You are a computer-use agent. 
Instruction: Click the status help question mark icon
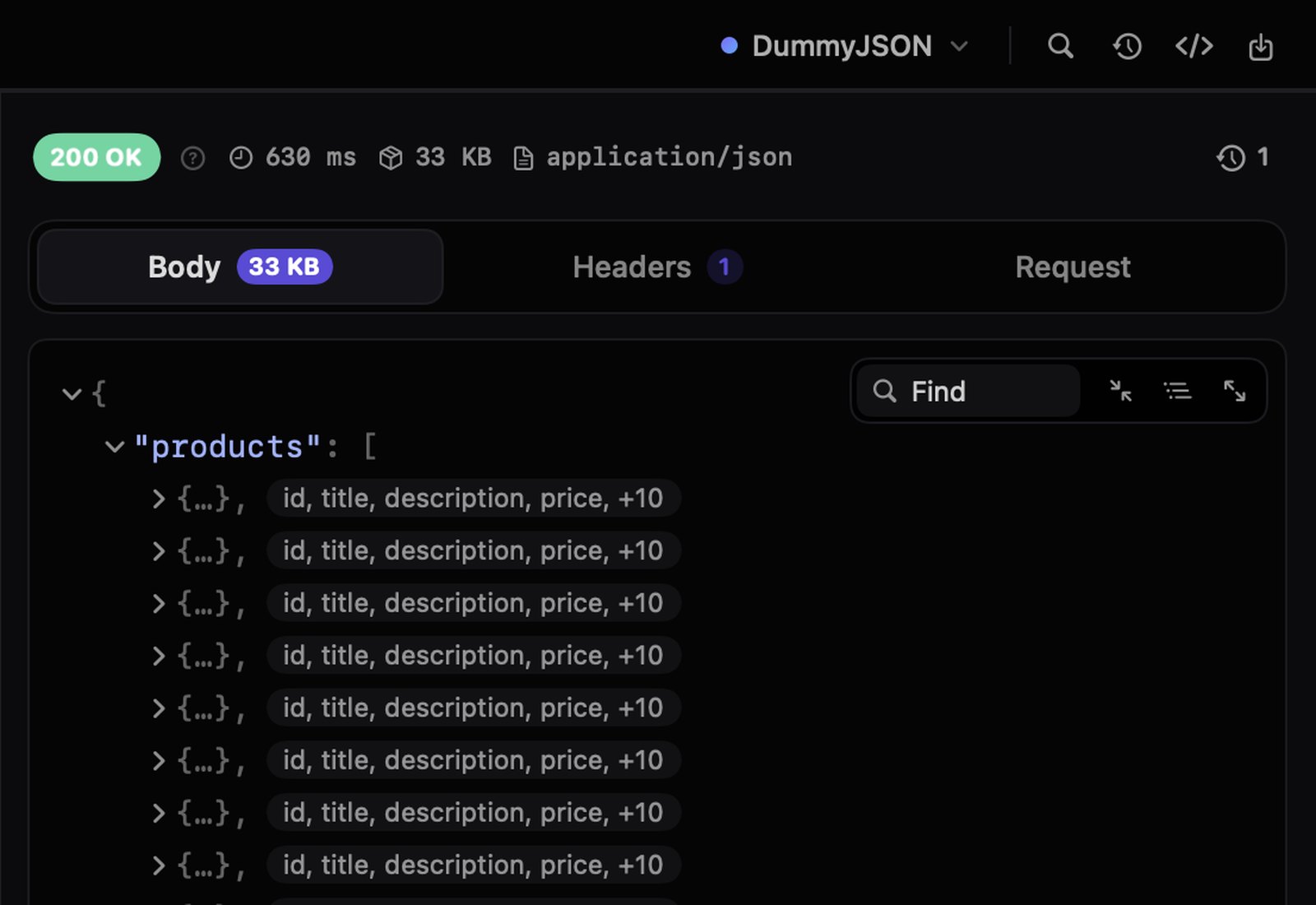pos(192,158)
